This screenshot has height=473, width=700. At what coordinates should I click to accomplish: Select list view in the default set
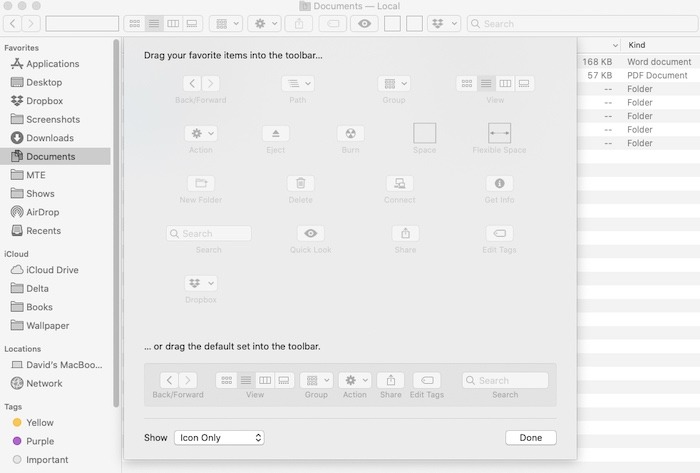[x=246, y=380]
